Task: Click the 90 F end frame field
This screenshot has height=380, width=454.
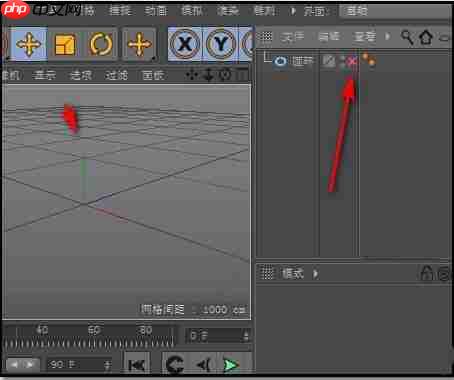Action: (75, 365)
